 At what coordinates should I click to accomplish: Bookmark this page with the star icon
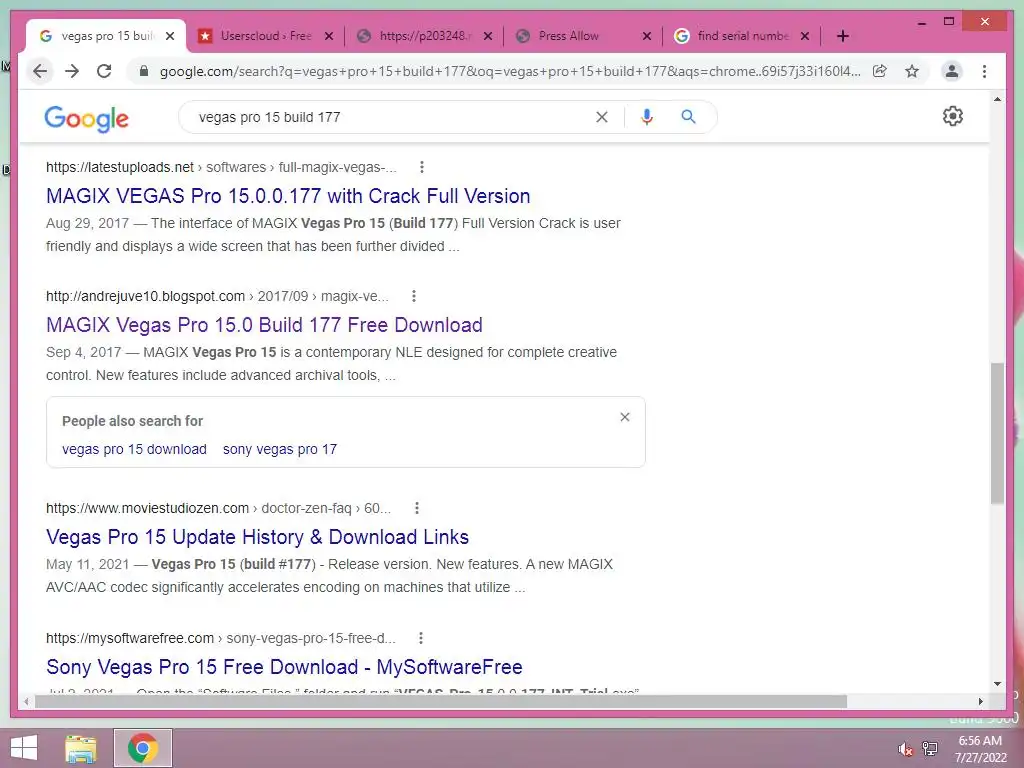[912, 71]
